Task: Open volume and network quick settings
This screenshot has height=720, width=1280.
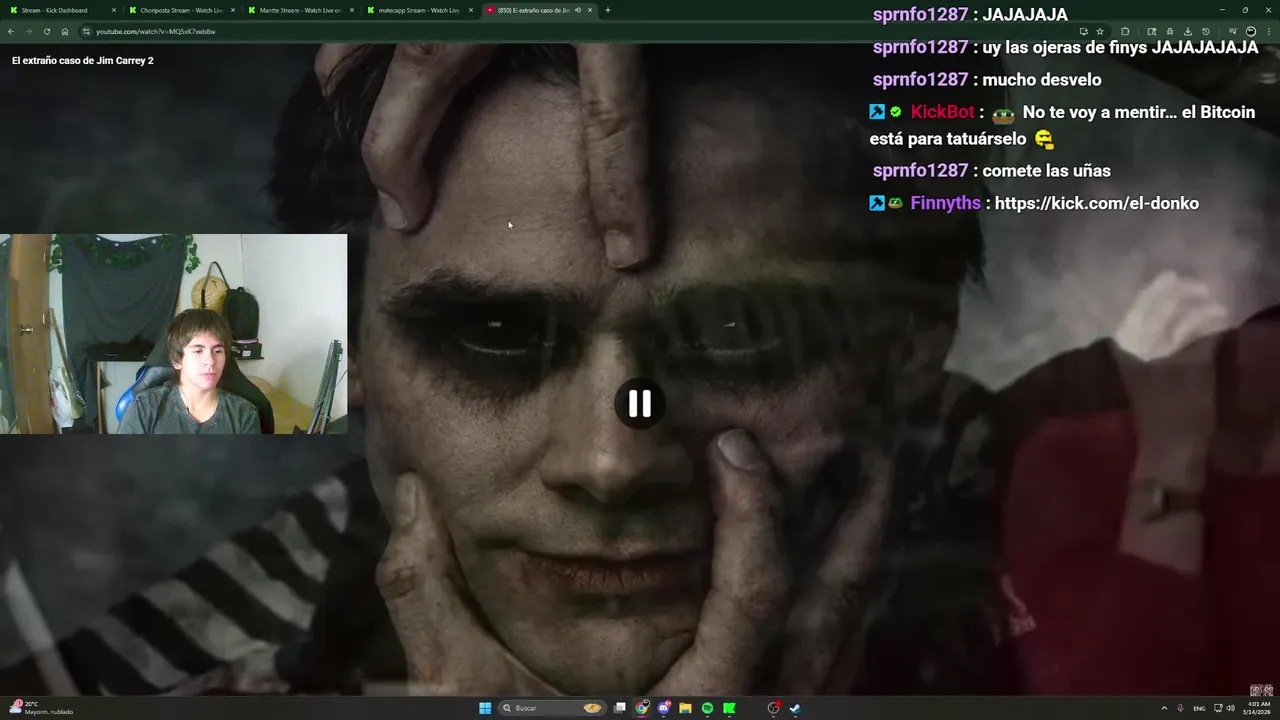Action: pyautogui.click(x=1224, y=708)
